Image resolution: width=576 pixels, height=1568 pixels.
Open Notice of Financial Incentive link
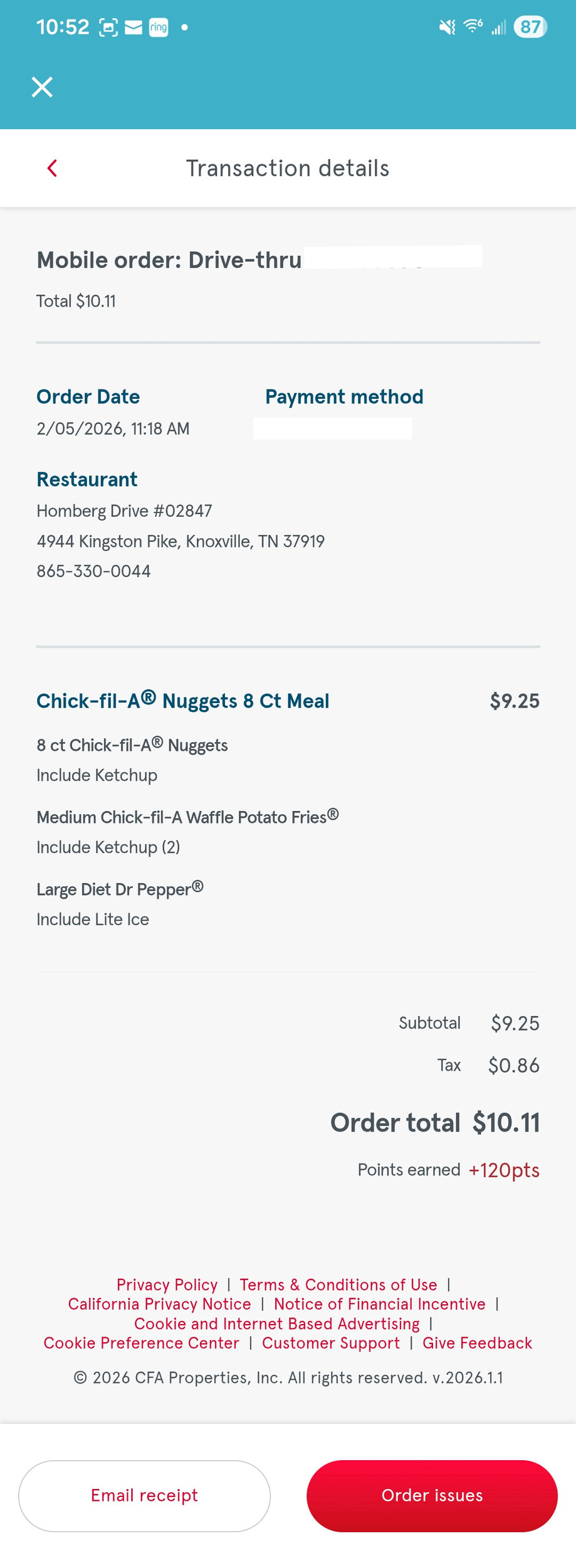(380, 1305)
